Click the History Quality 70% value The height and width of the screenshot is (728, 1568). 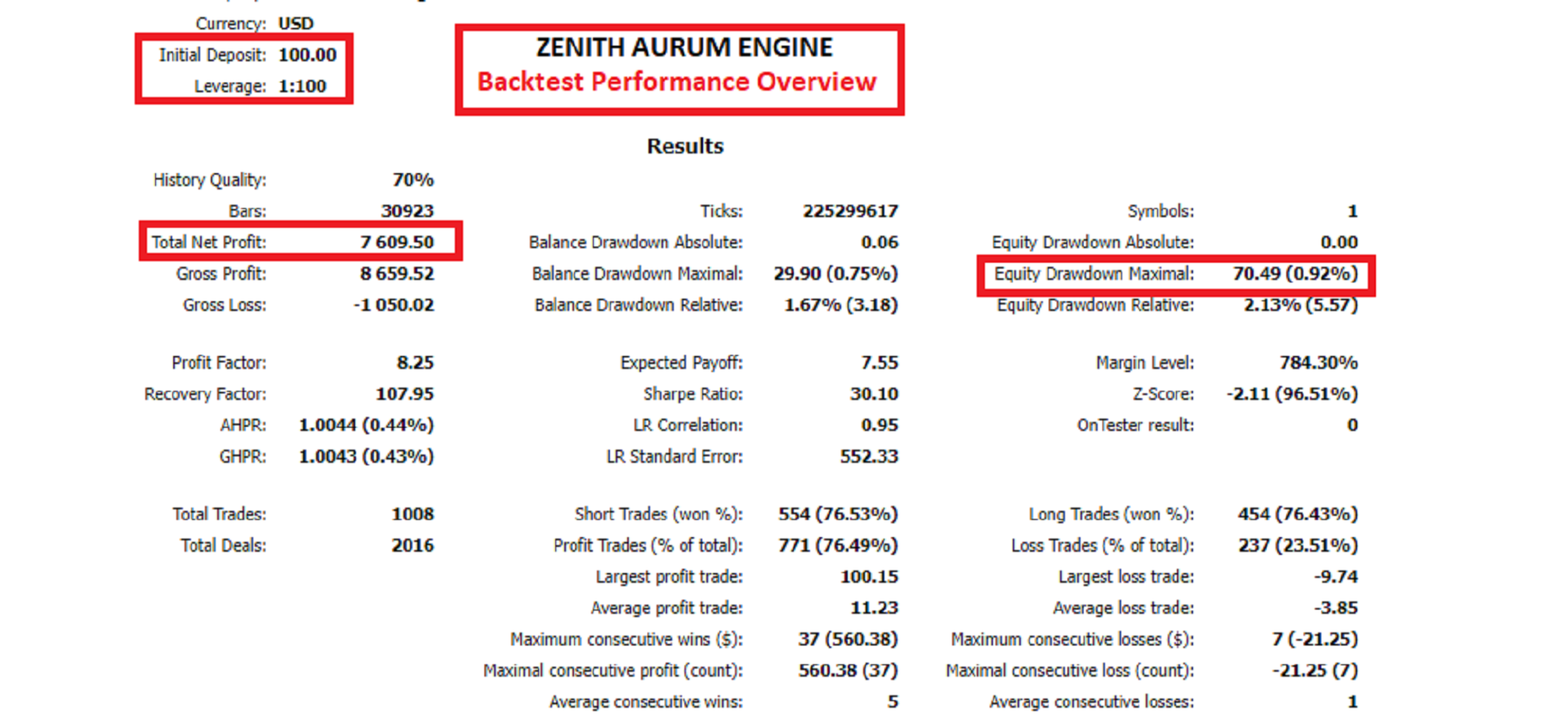click(x=412, y=180)
